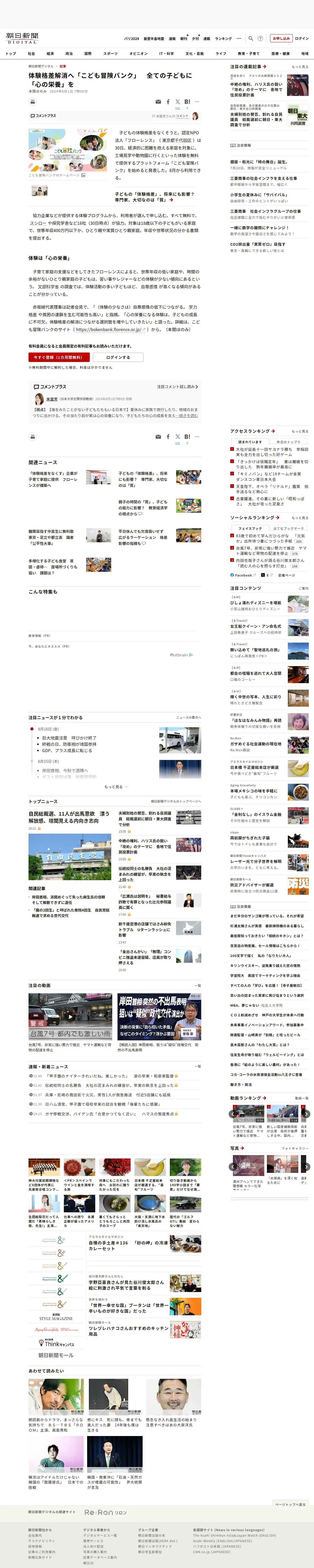314x1568 pixels.
Task: Click ニュースの要点へ link
Action: click(188, 718)
